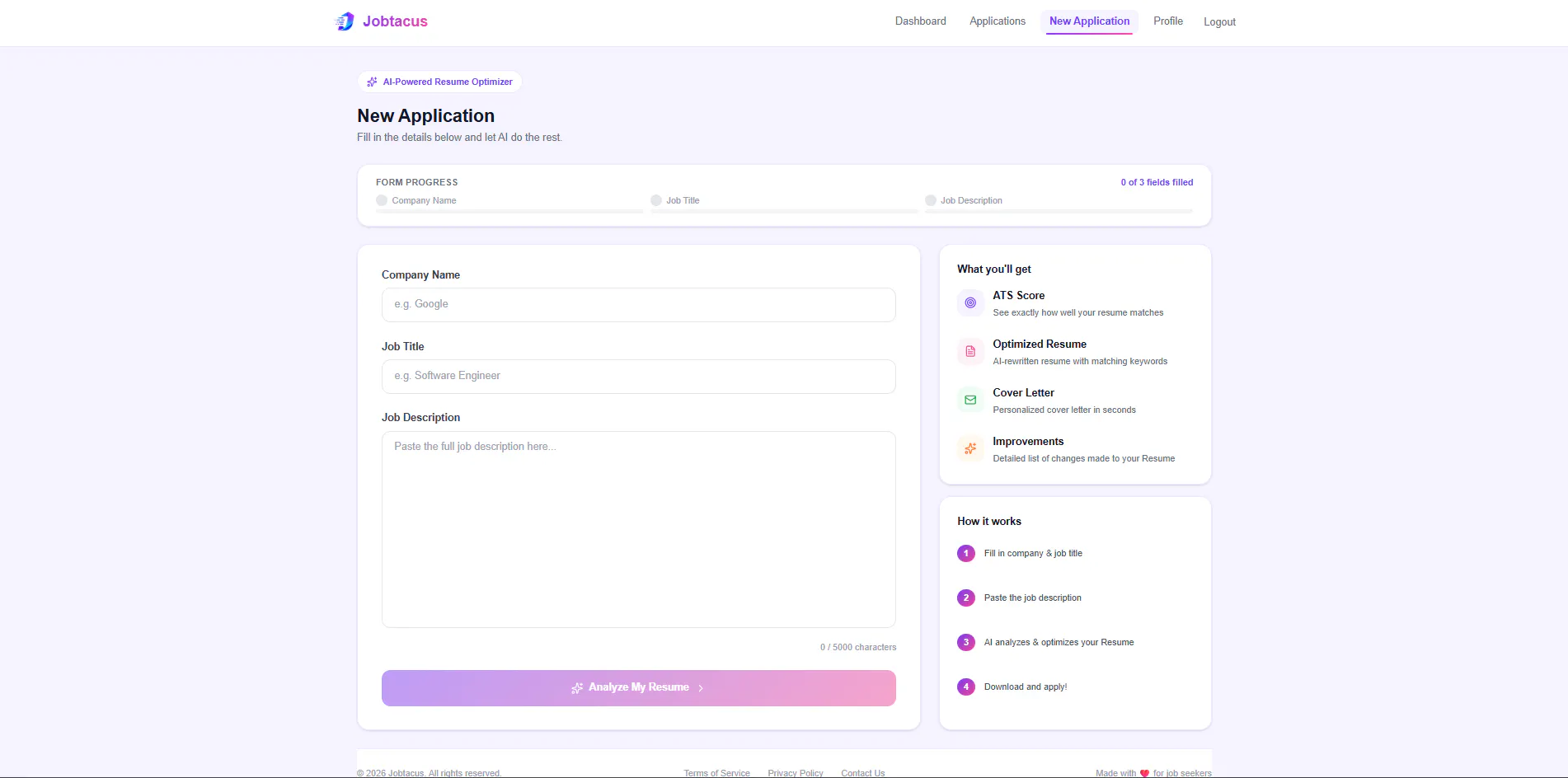Log out via the Logout link
The height and width of the screenshot is (778, 1568).
[1219, 22]
